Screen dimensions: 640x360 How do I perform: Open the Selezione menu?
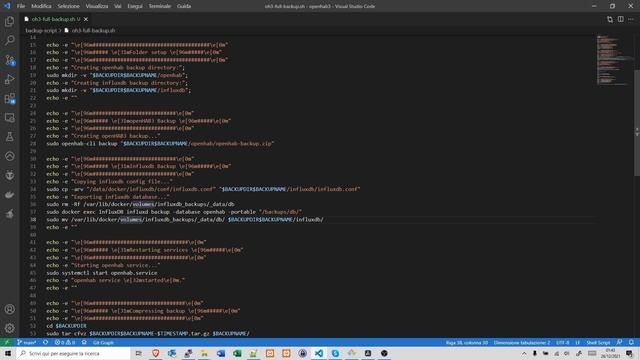tap(68, 6)
